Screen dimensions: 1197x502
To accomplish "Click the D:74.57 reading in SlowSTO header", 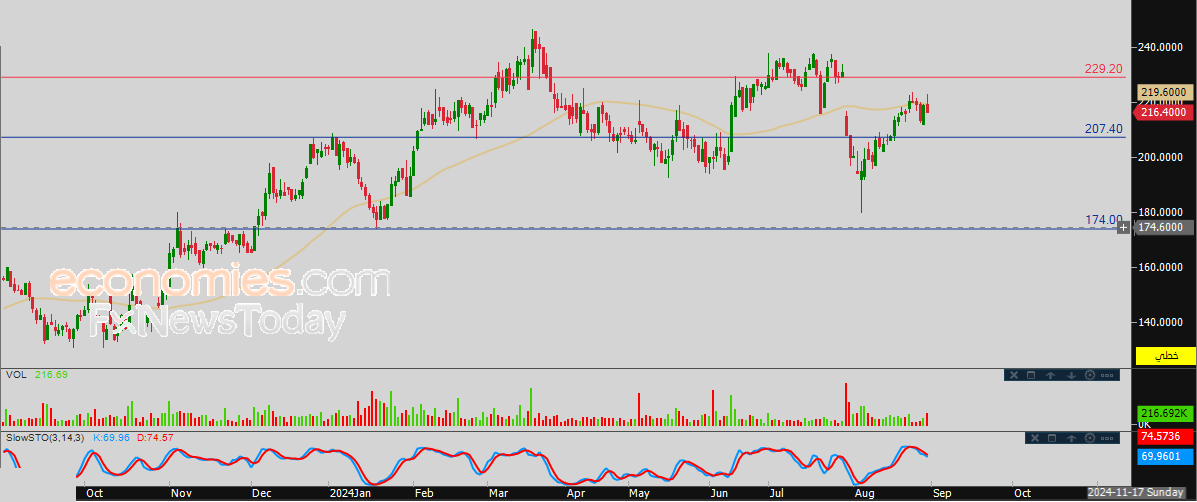I will click(x=155, y=438).
